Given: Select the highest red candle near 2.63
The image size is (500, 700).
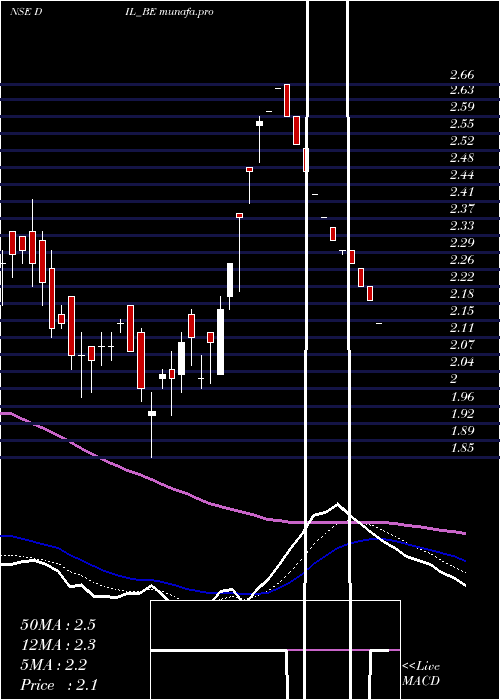Looking at the screenshot, I should pos(287,100).
